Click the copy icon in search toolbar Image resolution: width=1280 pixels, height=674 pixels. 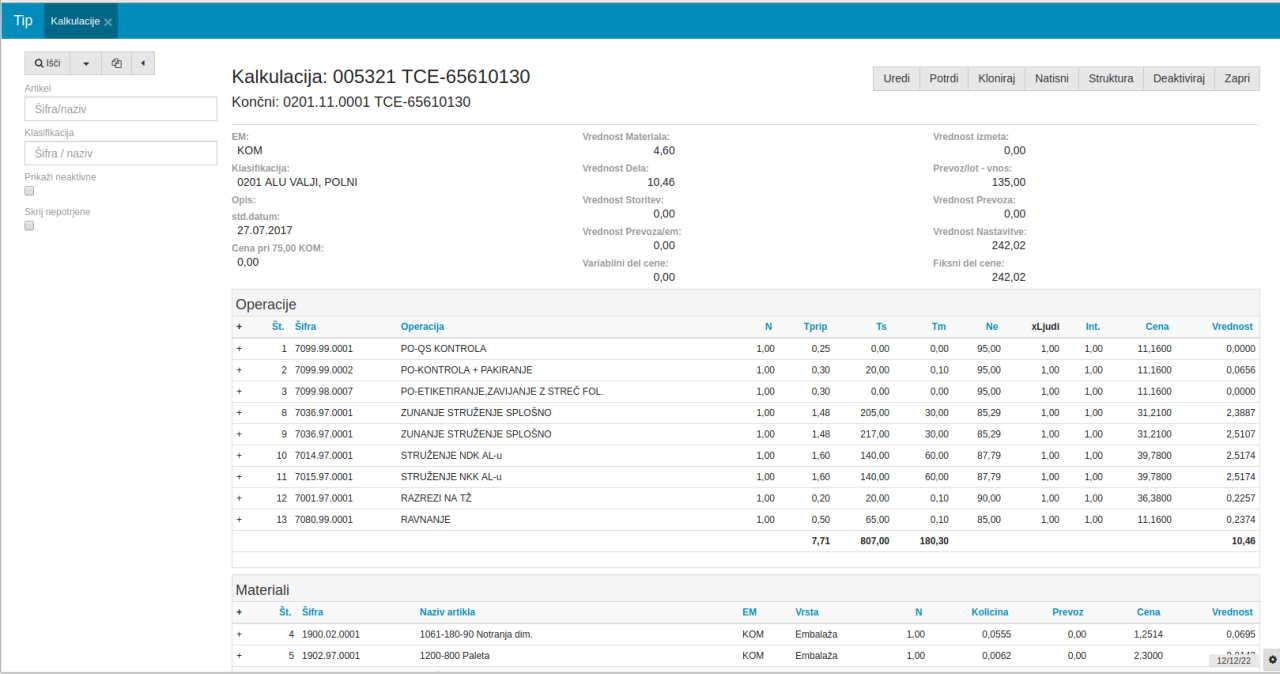click(116, 63)
